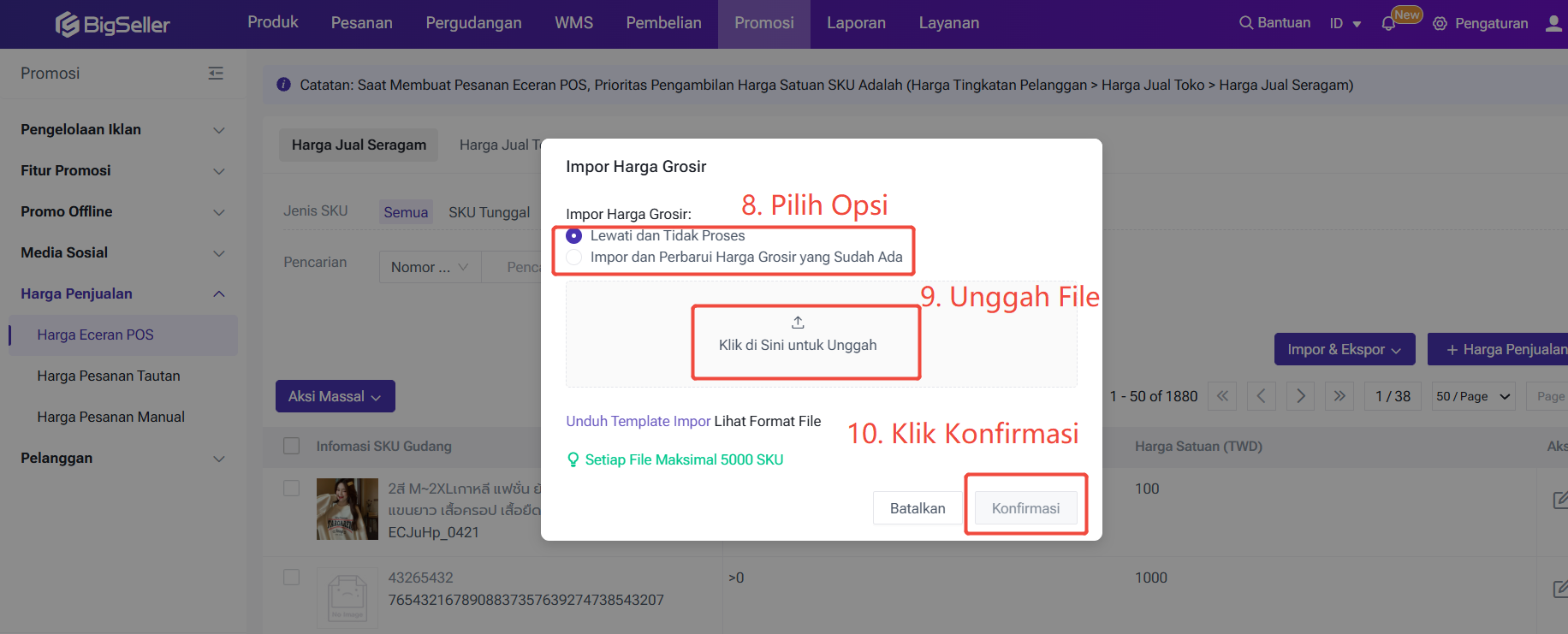Tick the select-all checkbox in table header

click(x=292, y=446)
